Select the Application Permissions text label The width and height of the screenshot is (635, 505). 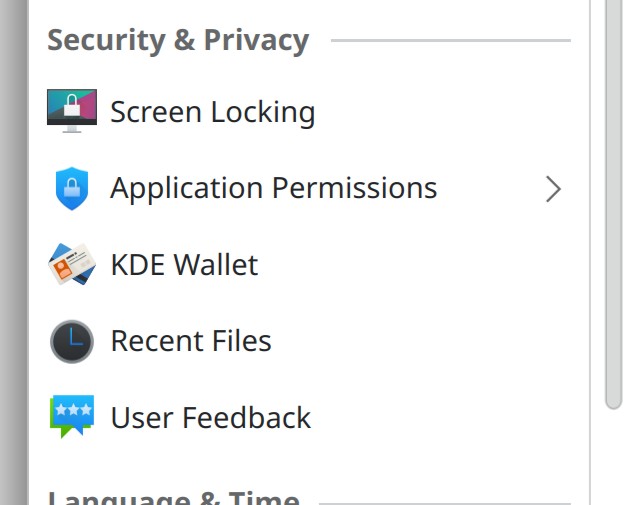[273, 188]
